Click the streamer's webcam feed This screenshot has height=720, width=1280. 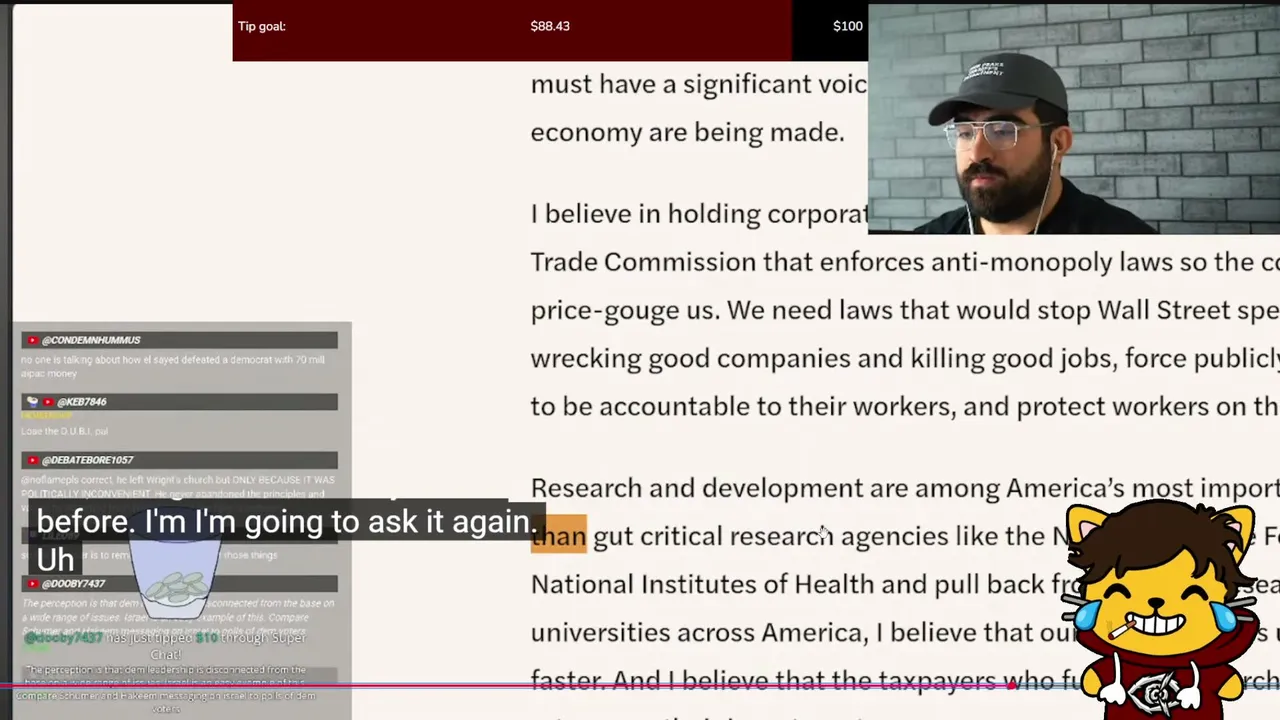[x=1074, y=119]
